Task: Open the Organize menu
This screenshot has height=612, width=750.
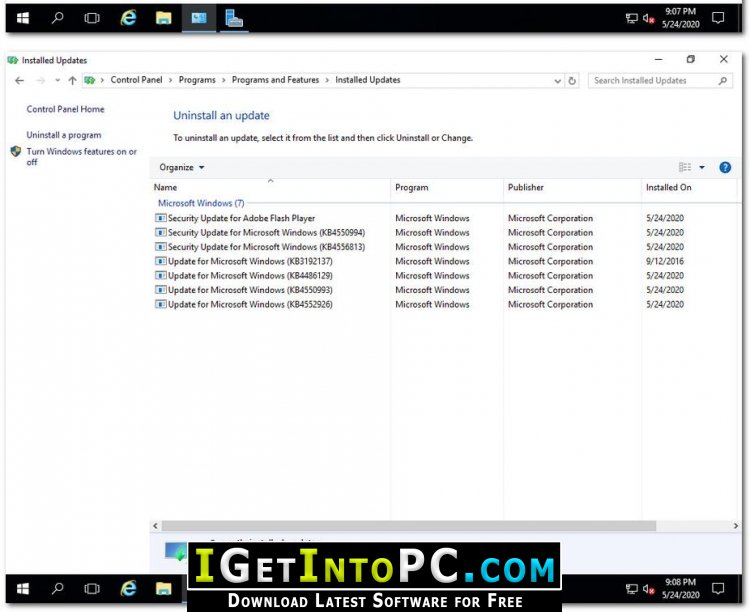Action: click(x=182, y=167)
